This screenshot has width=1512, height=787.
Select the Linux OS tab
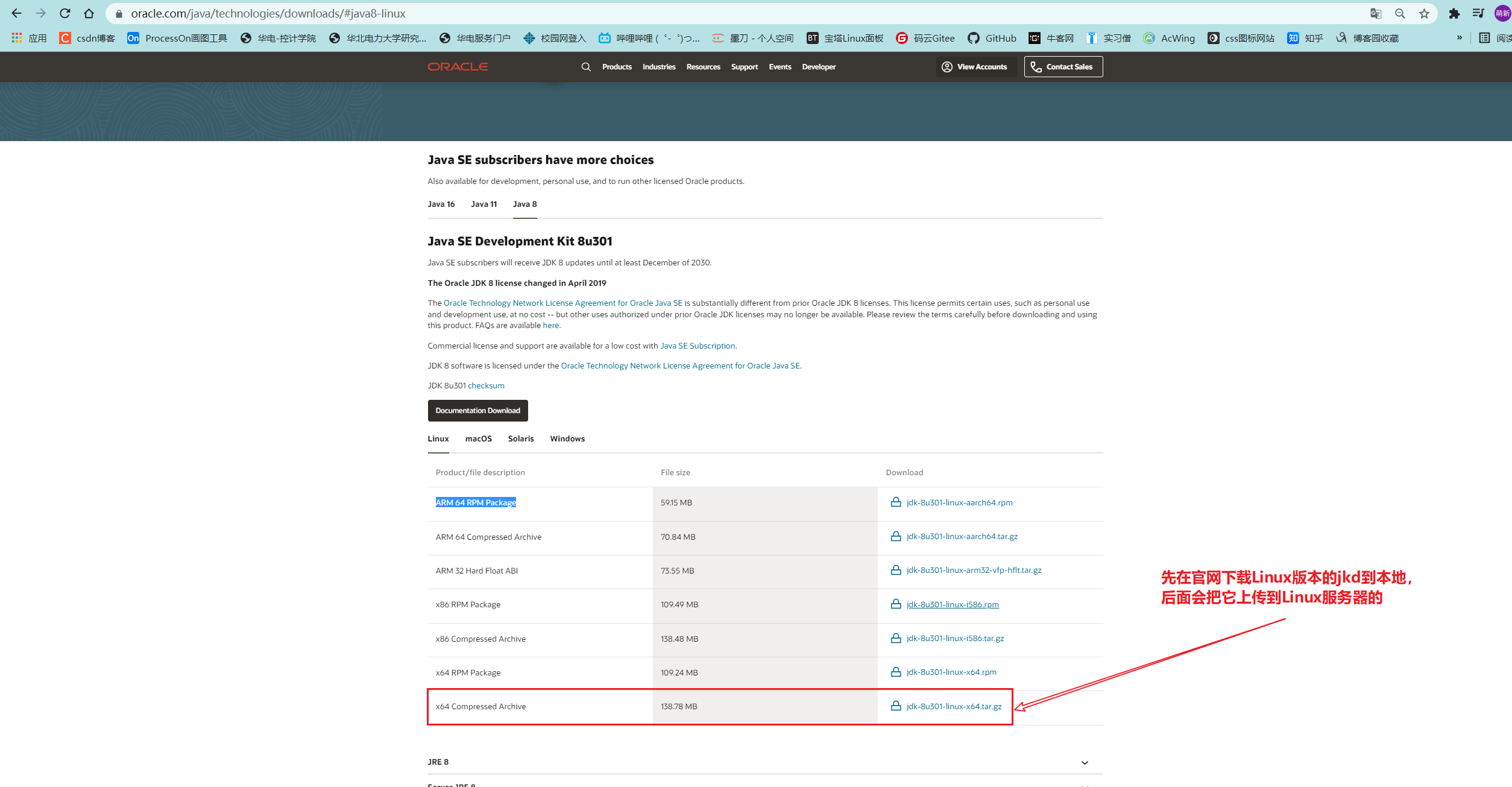(438, 439)
